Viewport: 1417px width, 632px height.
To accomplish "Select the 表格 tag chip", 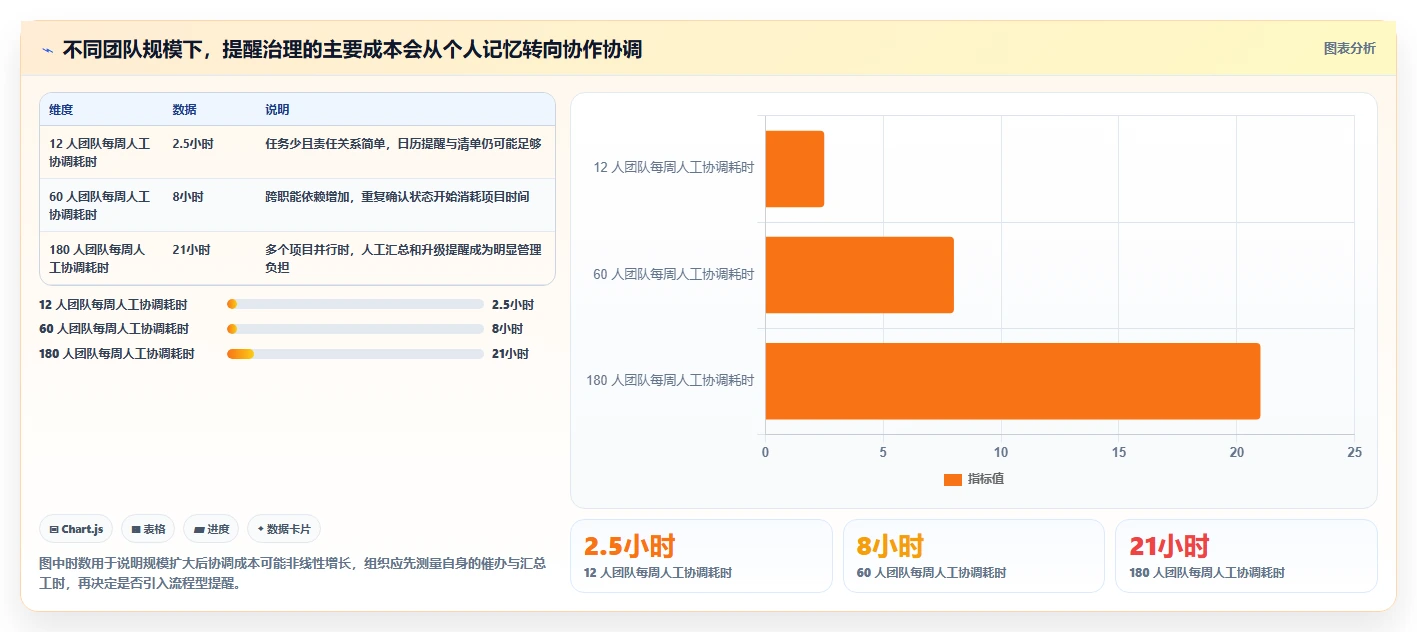I will tap(148, 529).
